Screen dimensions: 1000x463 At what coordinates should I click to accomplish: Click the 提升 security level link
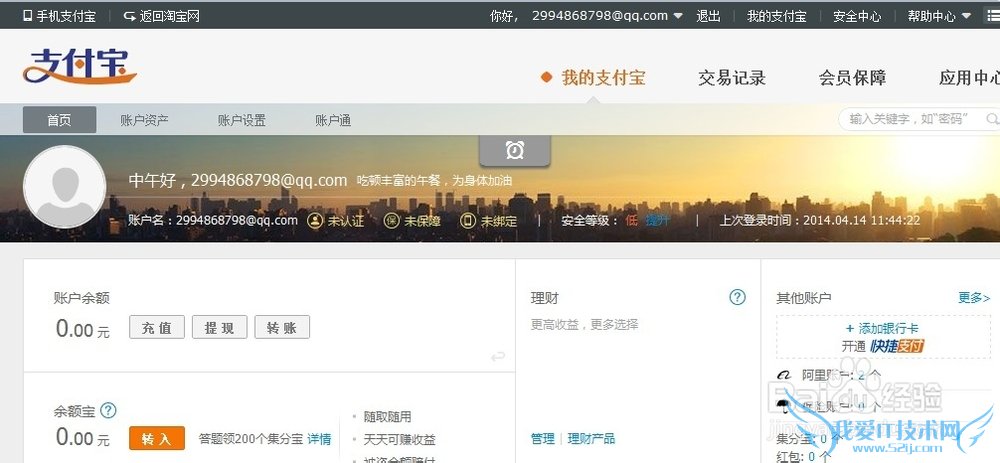coord(658,221)
